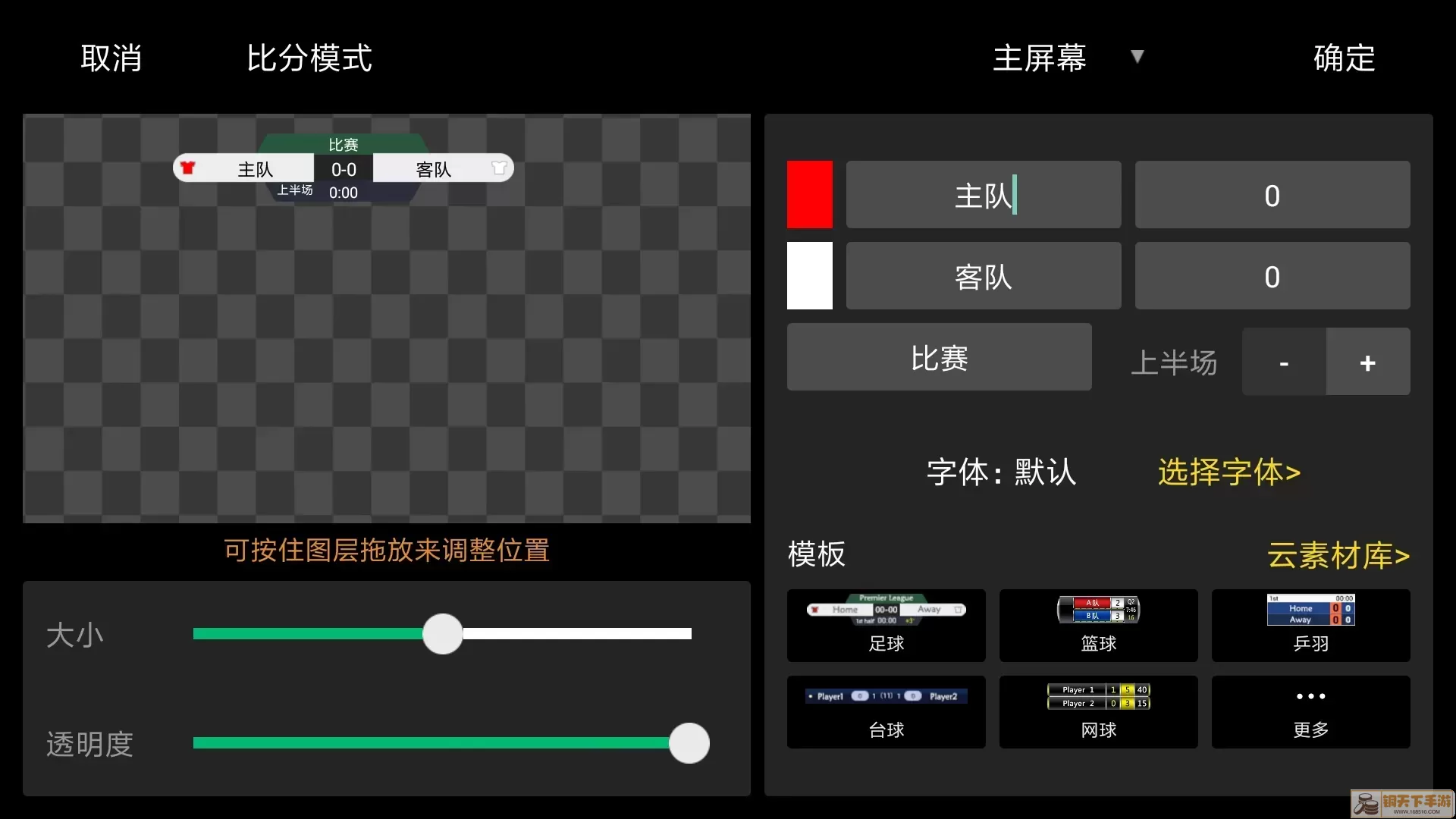1456x819 pixels.
Task: Pick the red home team color swatch
Action: click(x=809, y=194)
